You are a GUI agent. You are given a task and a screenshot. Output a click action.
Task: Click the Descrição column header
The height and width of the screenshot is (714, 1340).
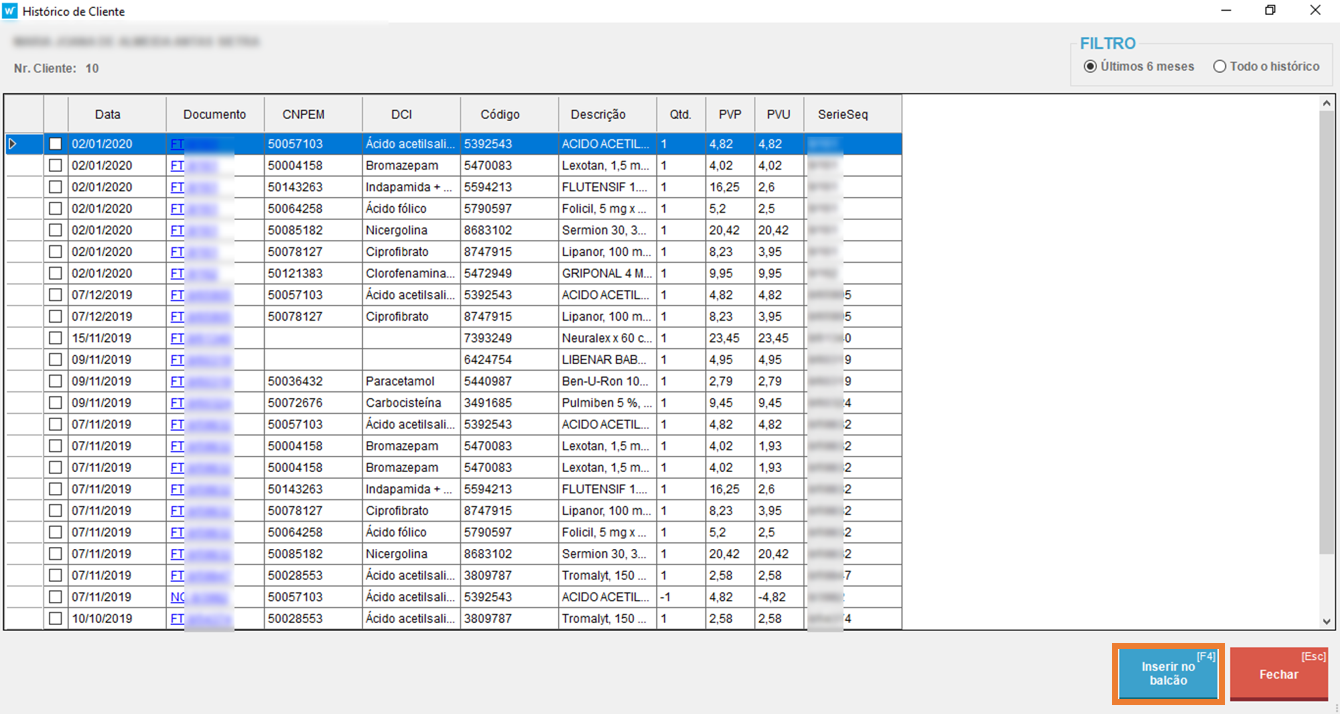[598, 114]
